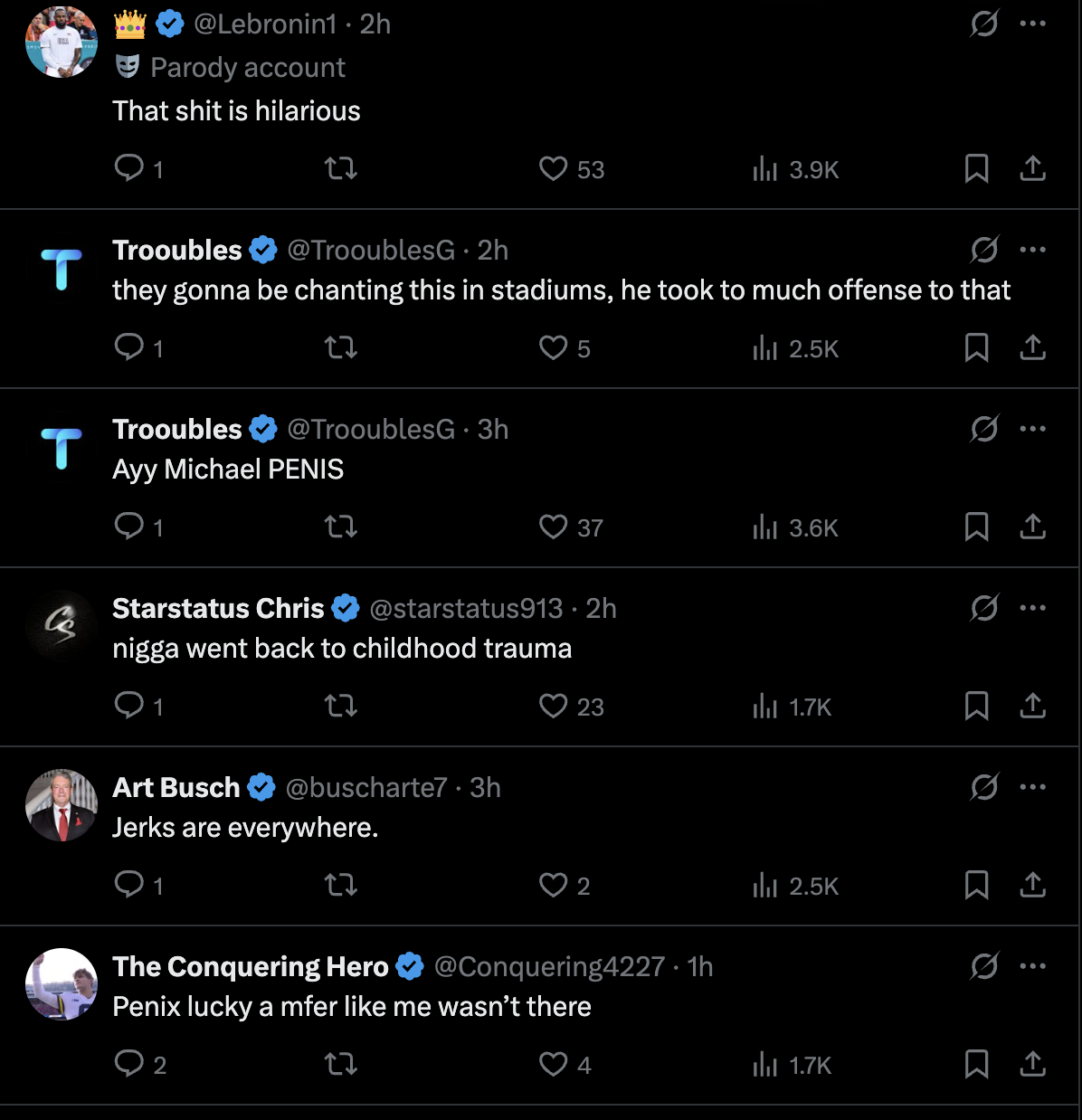Open the 3h timestamp on 'Ayy Michael' post

click(x=492, y=429)
